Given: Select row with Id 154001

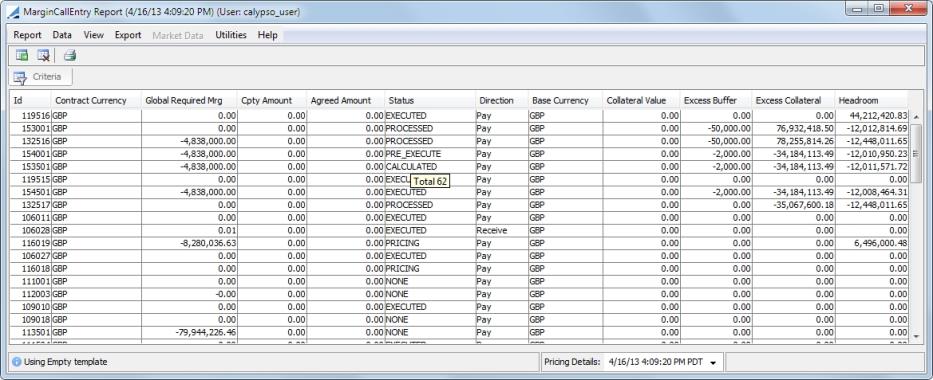Looking at the screenshot, I should [459, 153].
